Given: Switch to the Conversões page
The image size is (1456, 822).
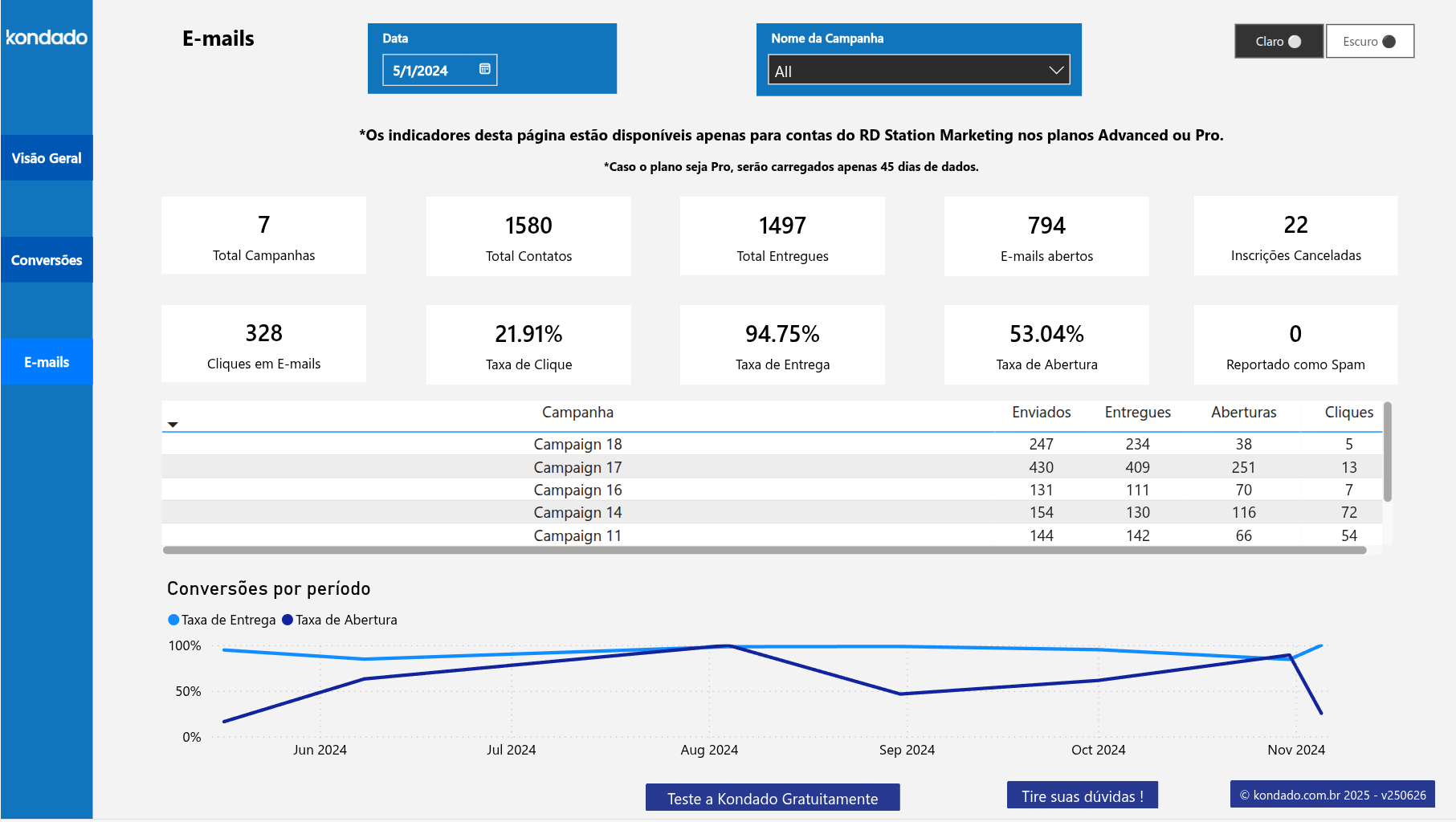Looking at the screenshot, I should tap(47, 259).
